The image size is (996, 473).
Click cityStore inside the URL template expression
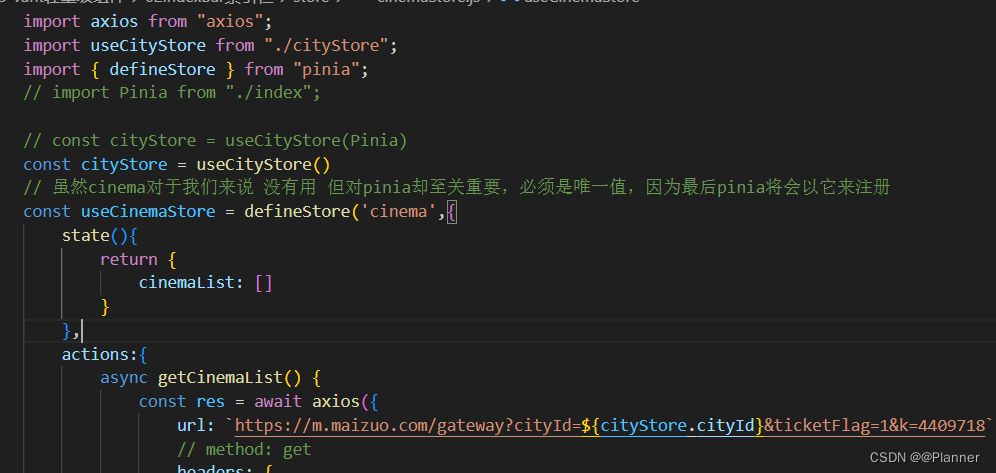click(x=643, y=425)
